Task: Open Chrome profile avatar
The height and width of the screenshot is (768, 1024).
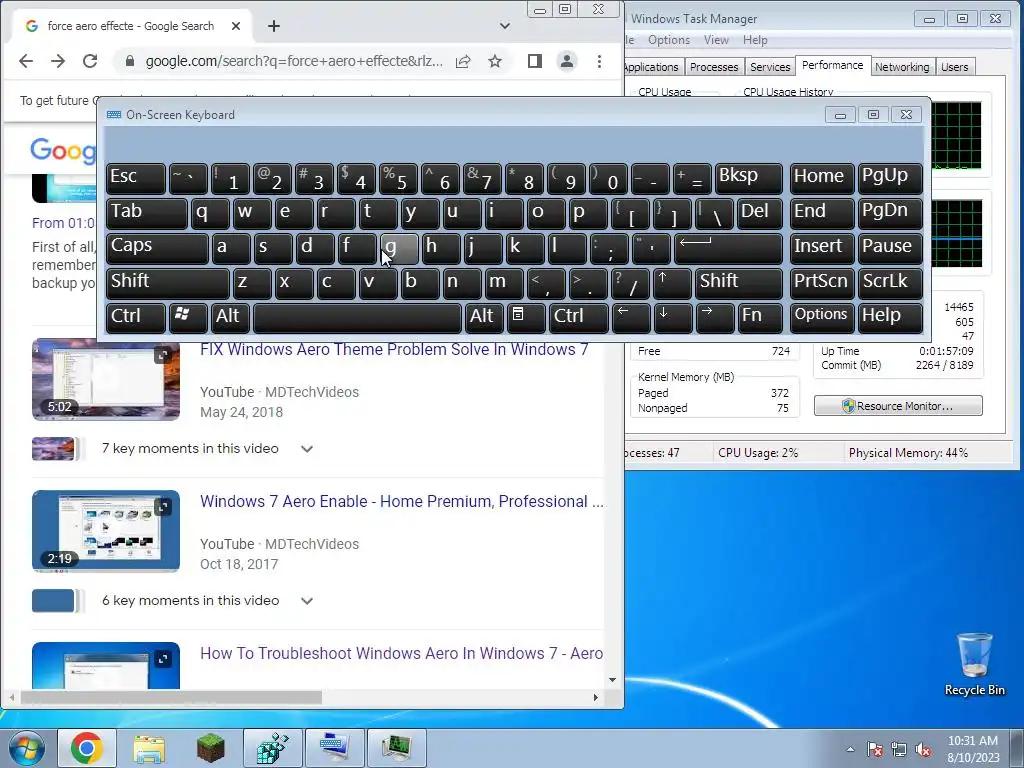Action: (x=567, y=61)
